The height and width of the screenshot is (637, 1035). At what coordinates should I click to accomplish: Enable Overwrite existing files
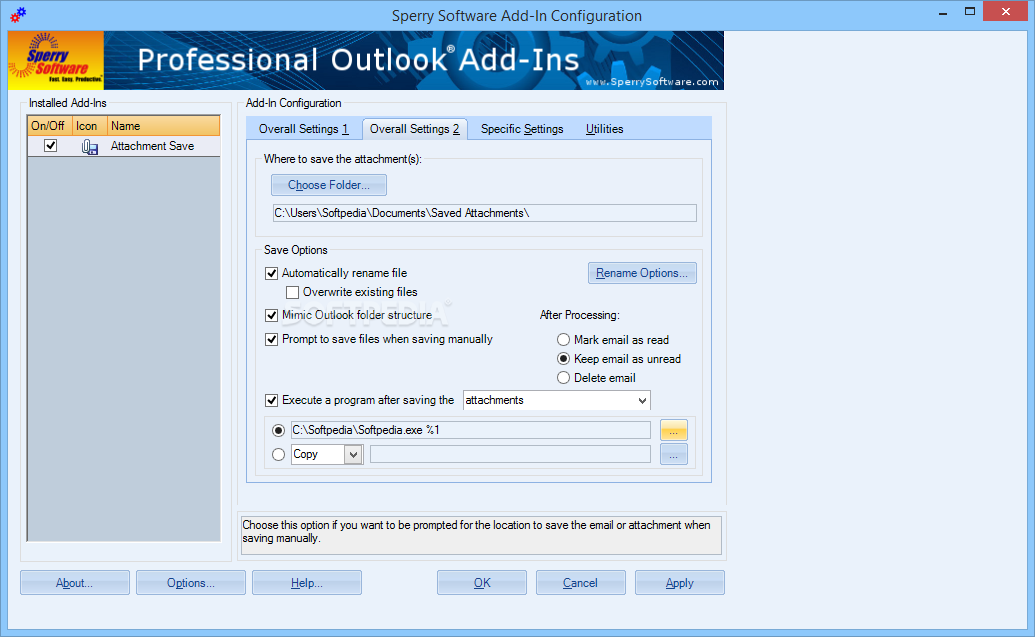[292, 292]
